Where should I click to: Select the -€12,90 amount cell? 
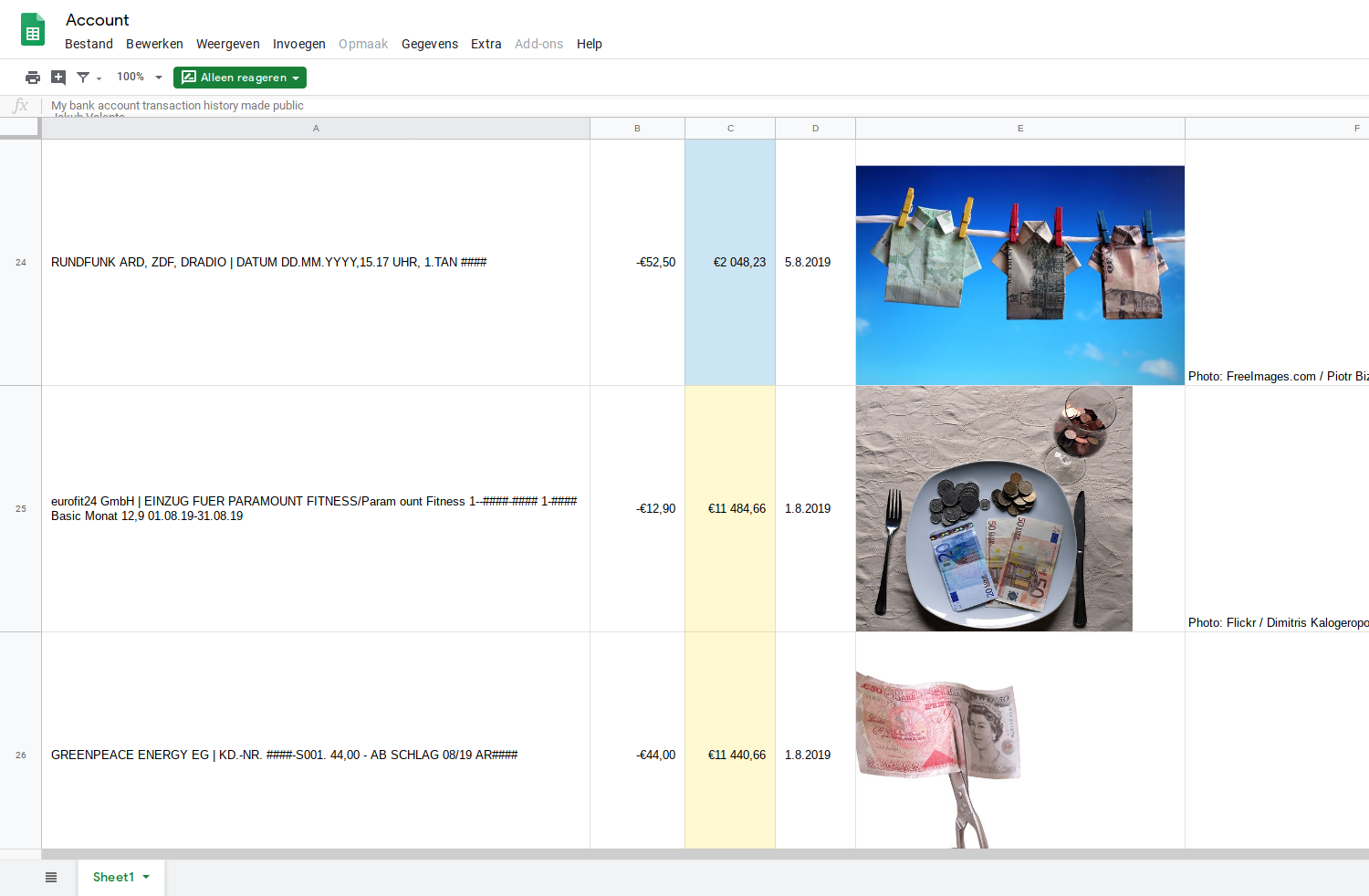(637, 509)
